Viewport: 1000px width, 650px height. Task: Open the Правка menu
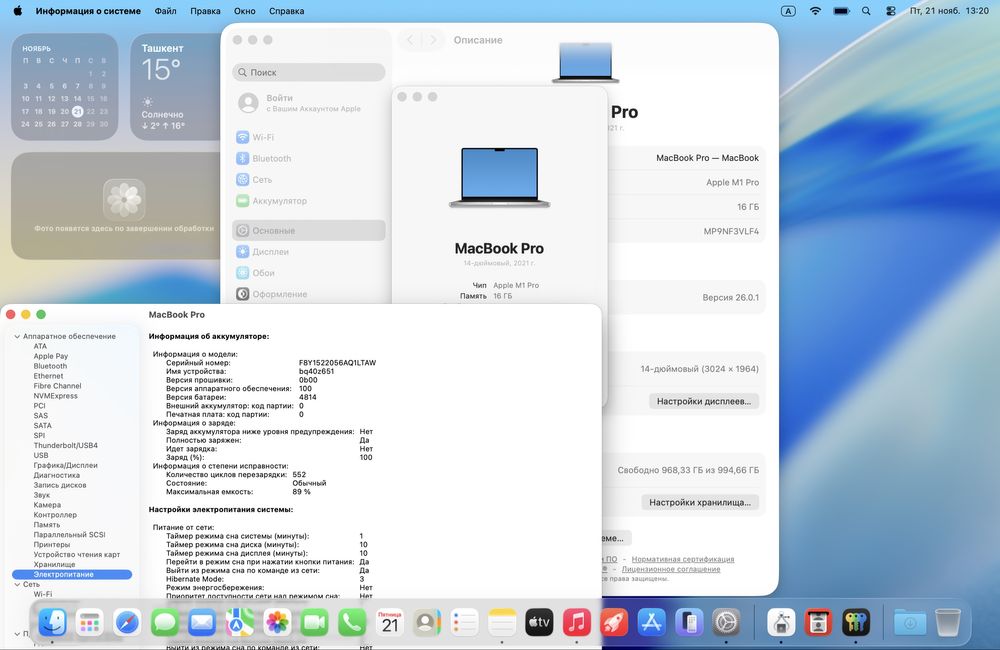[205, 11]
